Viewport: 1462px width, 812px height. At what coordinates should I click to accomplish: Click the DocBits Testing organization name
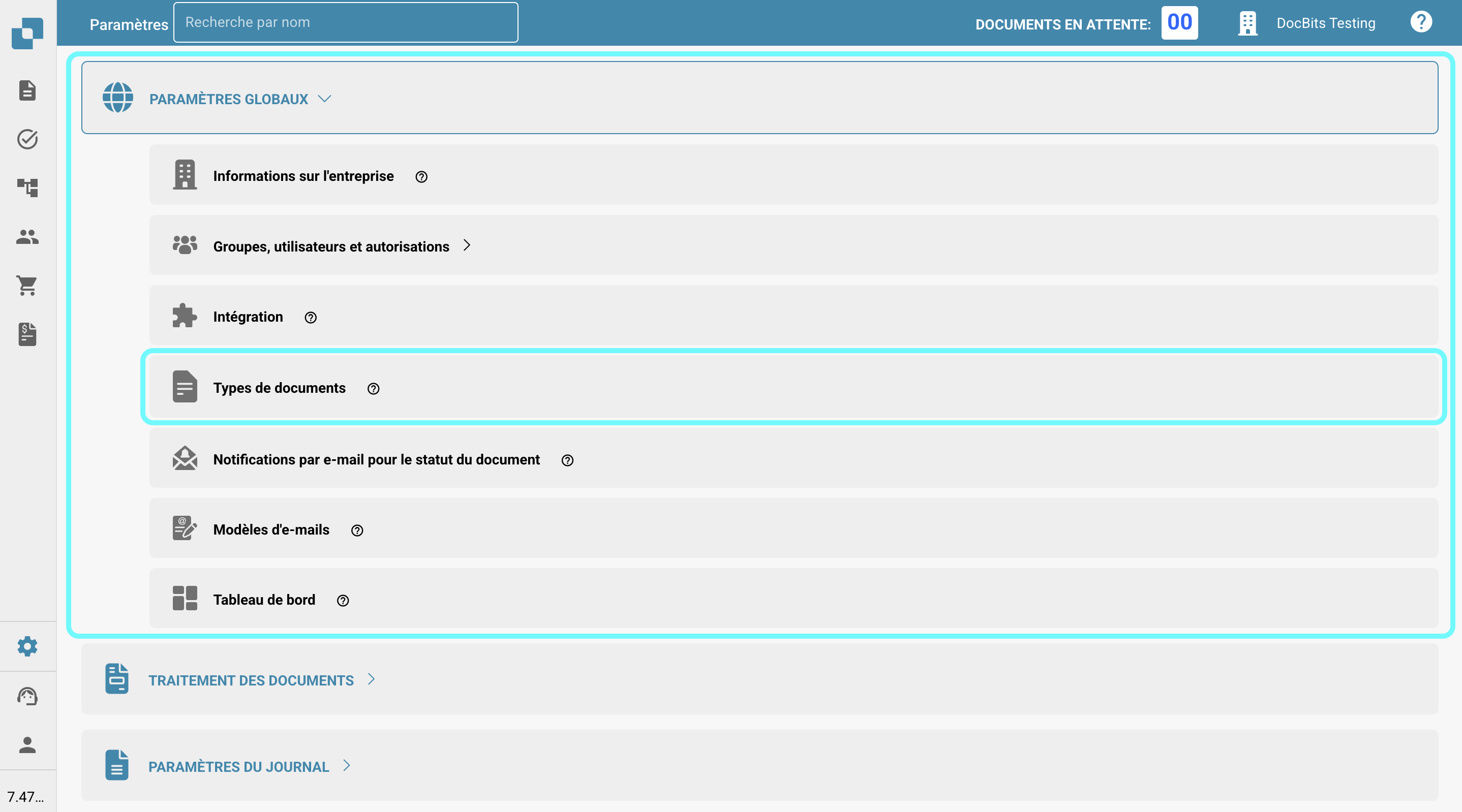click(1325, 23)
